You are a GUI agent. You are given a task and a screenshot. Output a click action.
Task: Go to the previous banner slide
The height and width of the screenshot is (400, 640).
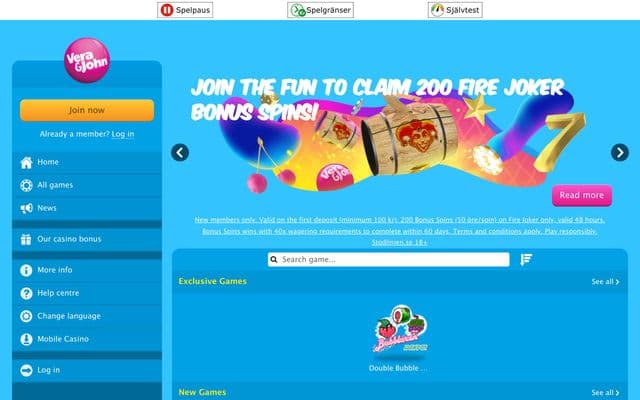click(180, 153)
